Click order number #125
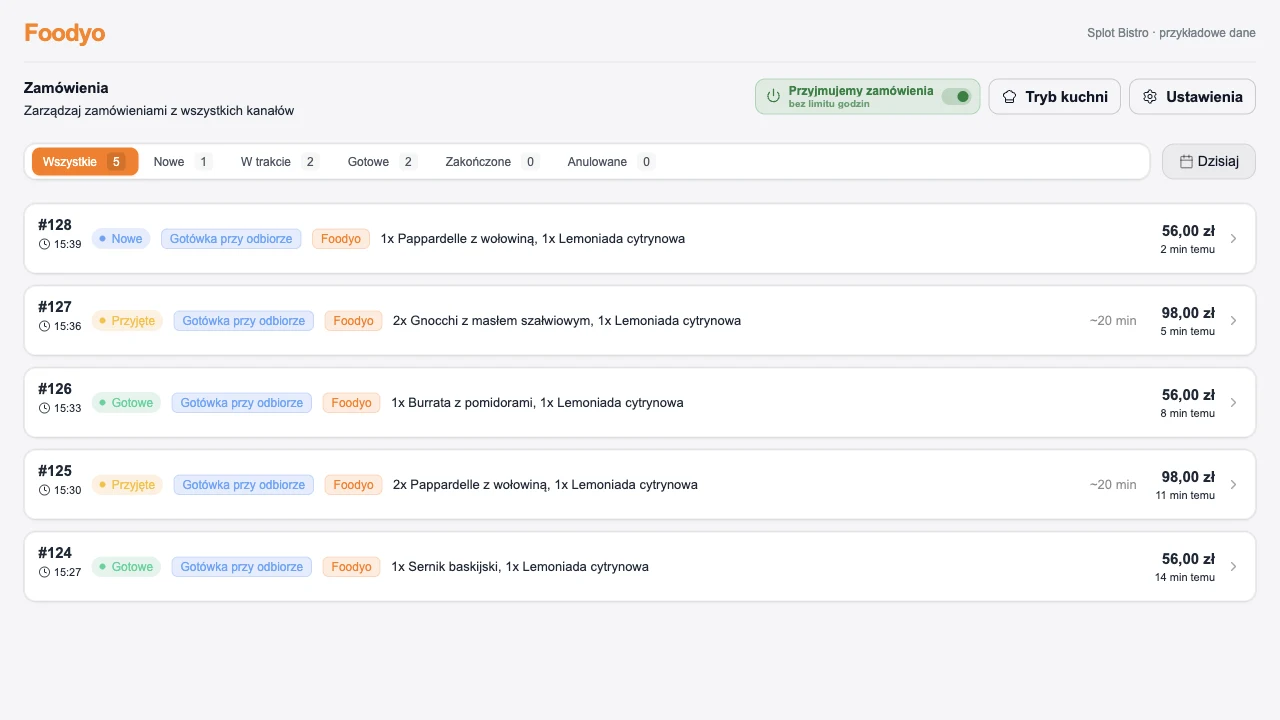 (55, 471)
